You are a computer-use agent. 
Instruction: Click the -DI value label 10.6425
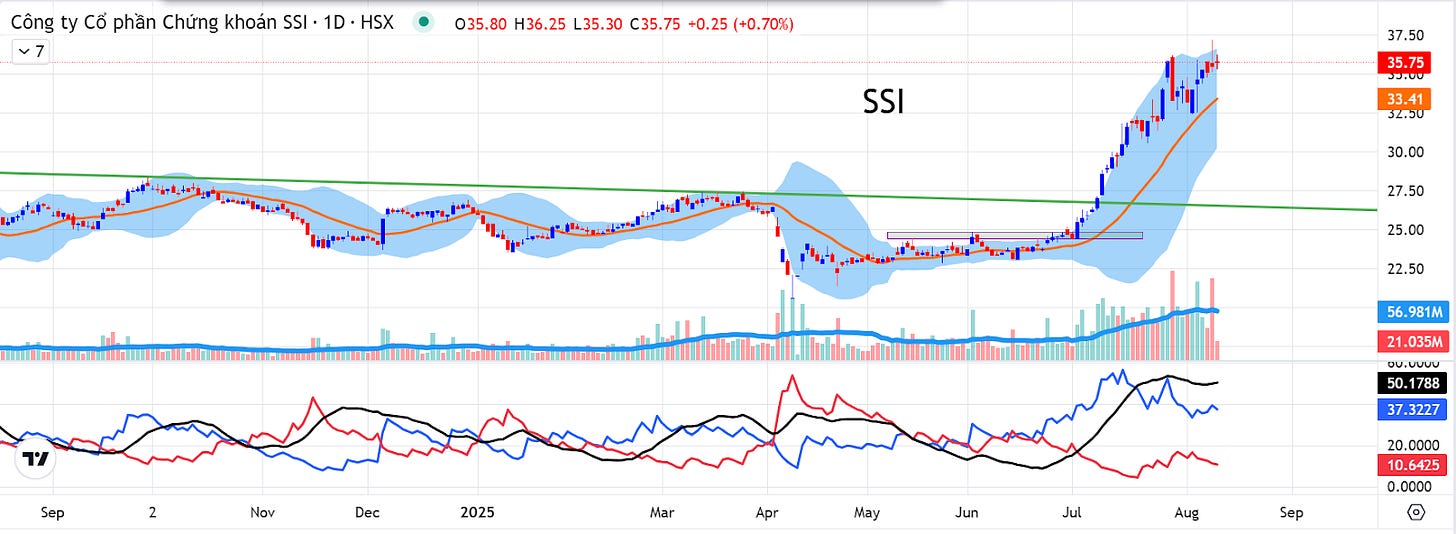(x=1413, y=465)
